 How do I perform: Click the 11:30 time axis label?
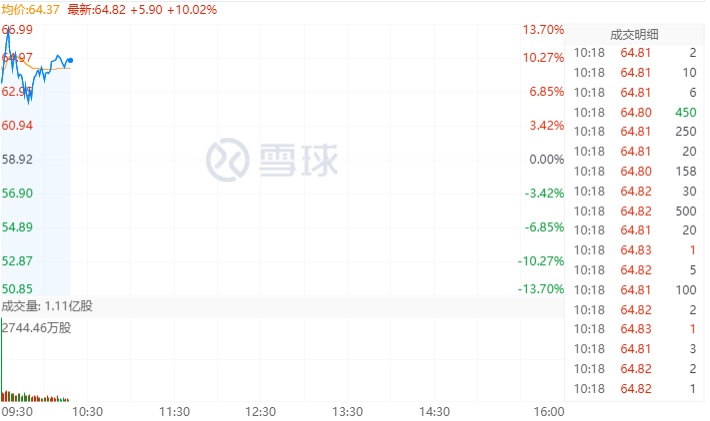pyautogui.click(x=175, y=411)
